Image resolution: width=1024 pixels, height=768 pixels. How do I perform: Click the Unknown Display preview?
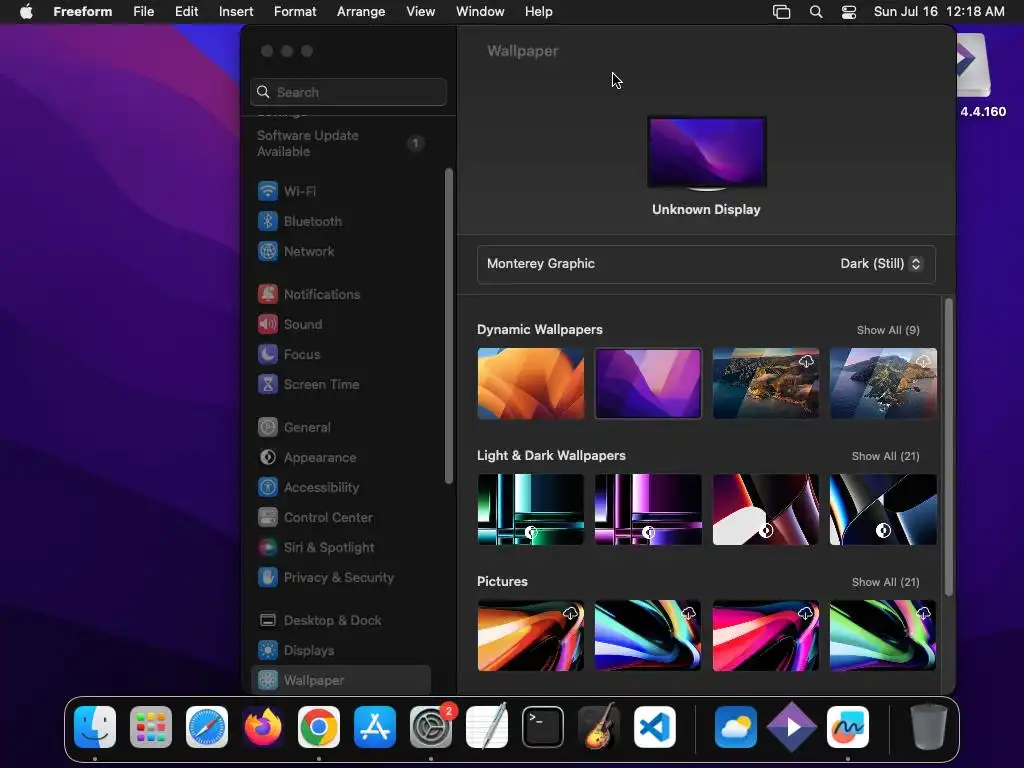click(707, 153)
